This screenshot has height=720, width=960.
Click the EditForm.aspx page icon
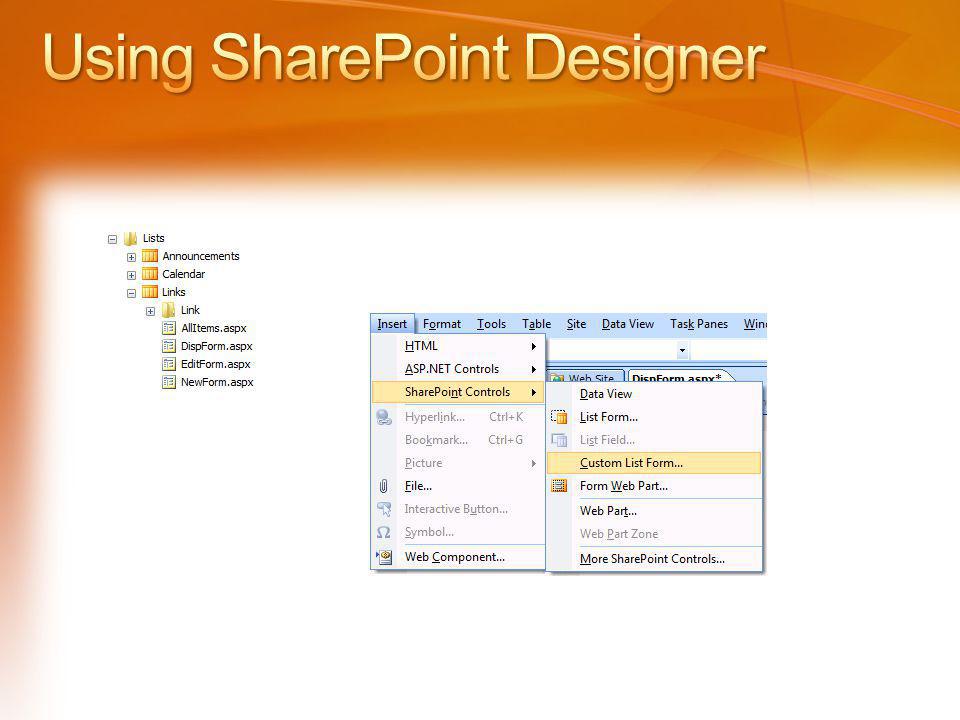169,364
